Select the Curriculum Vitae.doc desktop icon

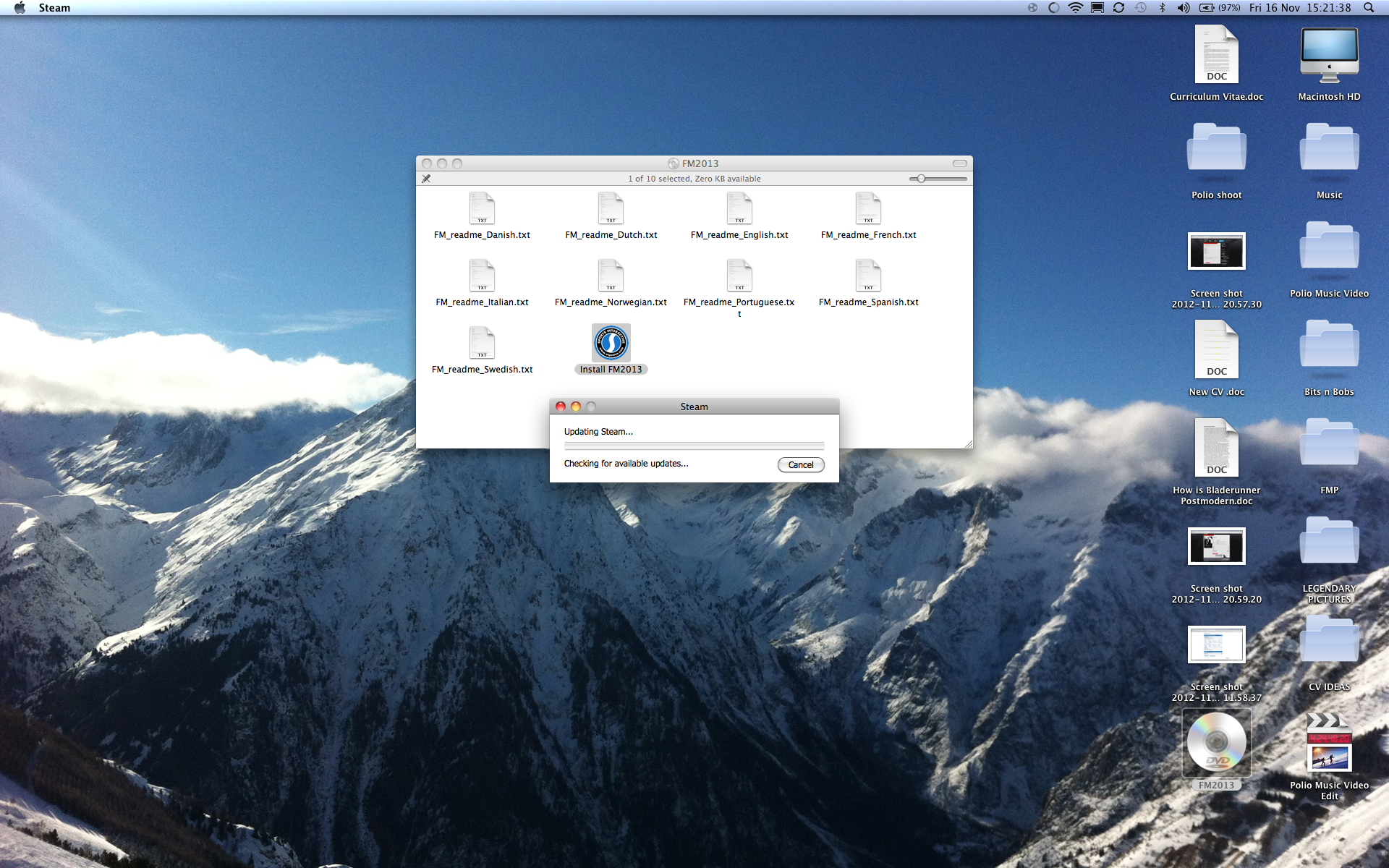(x=1217, y=54)
